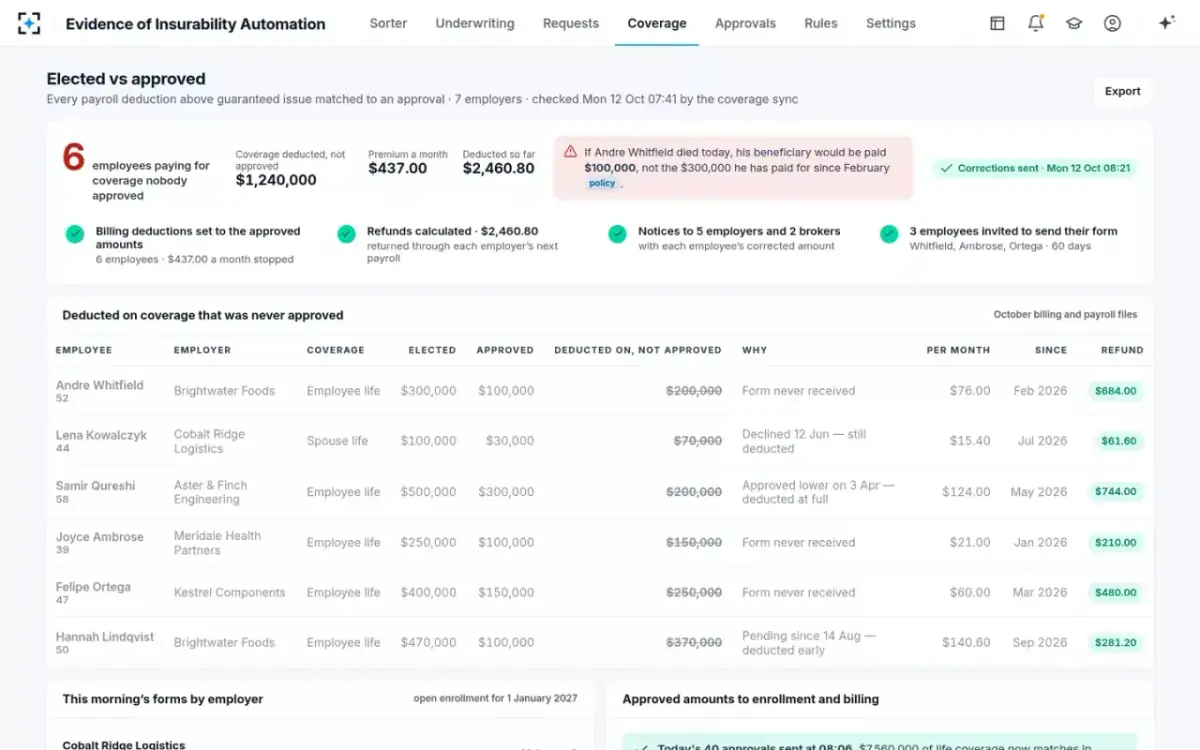
Task: Click the EMPLOYER column header
Action: (x=202, y=350)
